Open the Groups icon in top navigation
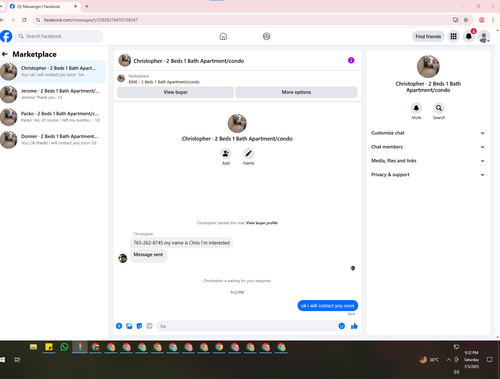This screenshot has width=500, height=379. click(266, 36)
